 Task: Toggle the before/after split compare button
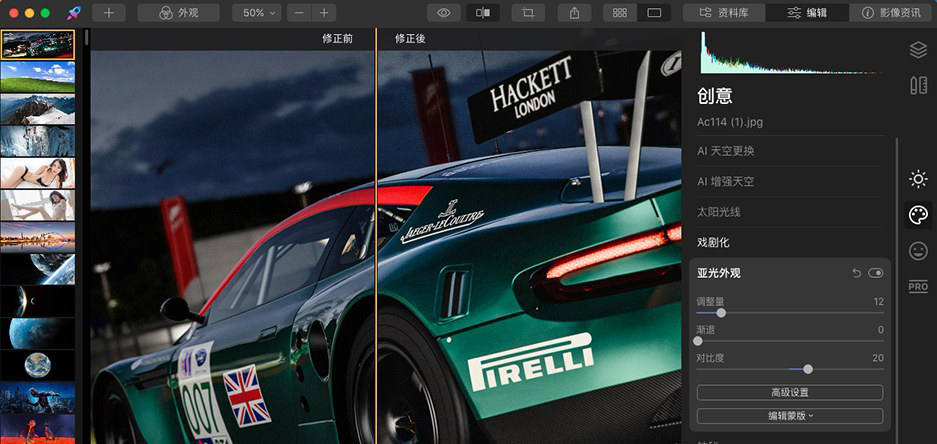[483, 13]
